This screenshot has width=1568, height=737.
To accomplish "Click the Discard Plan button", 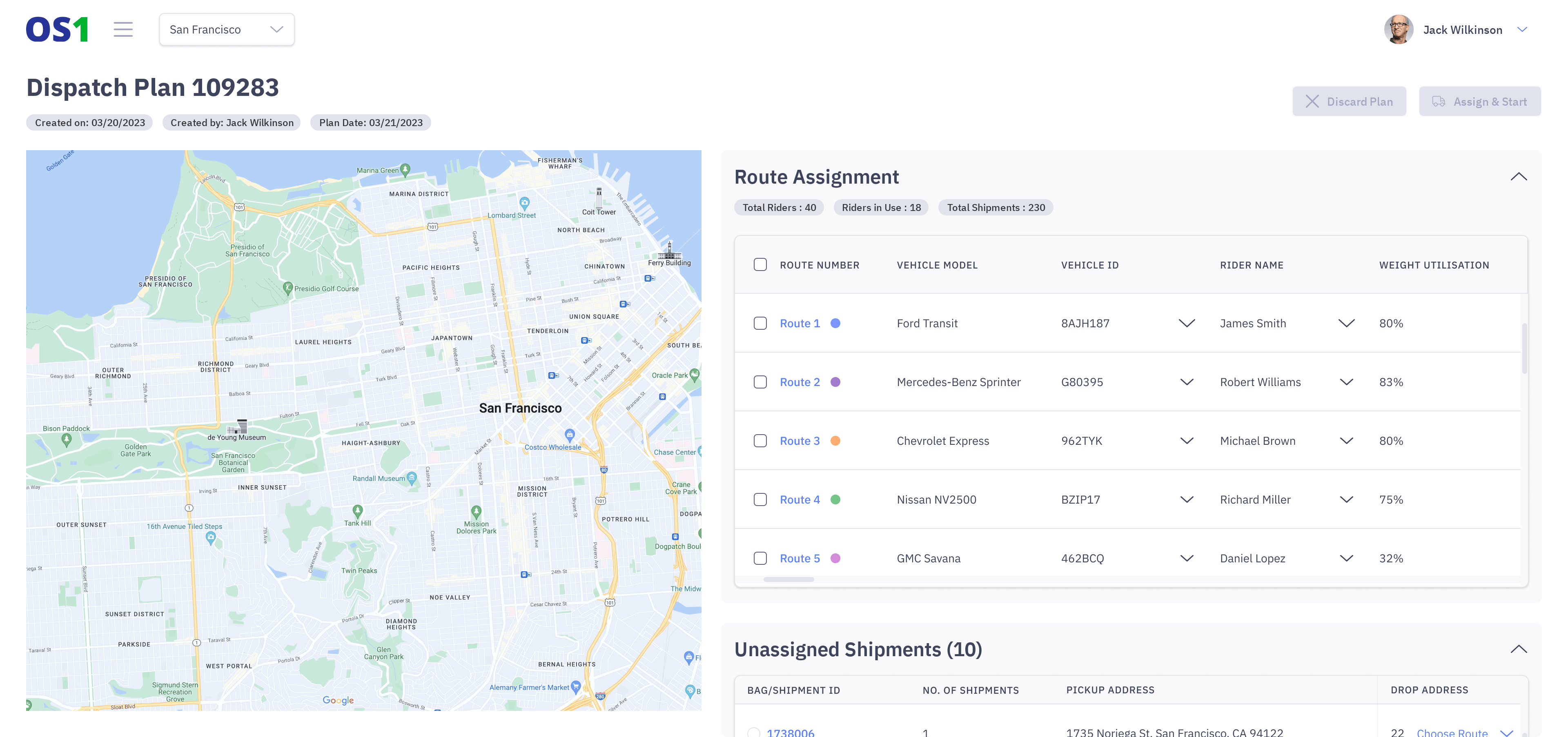I will pyautogui.click(x=1349, y=102).
